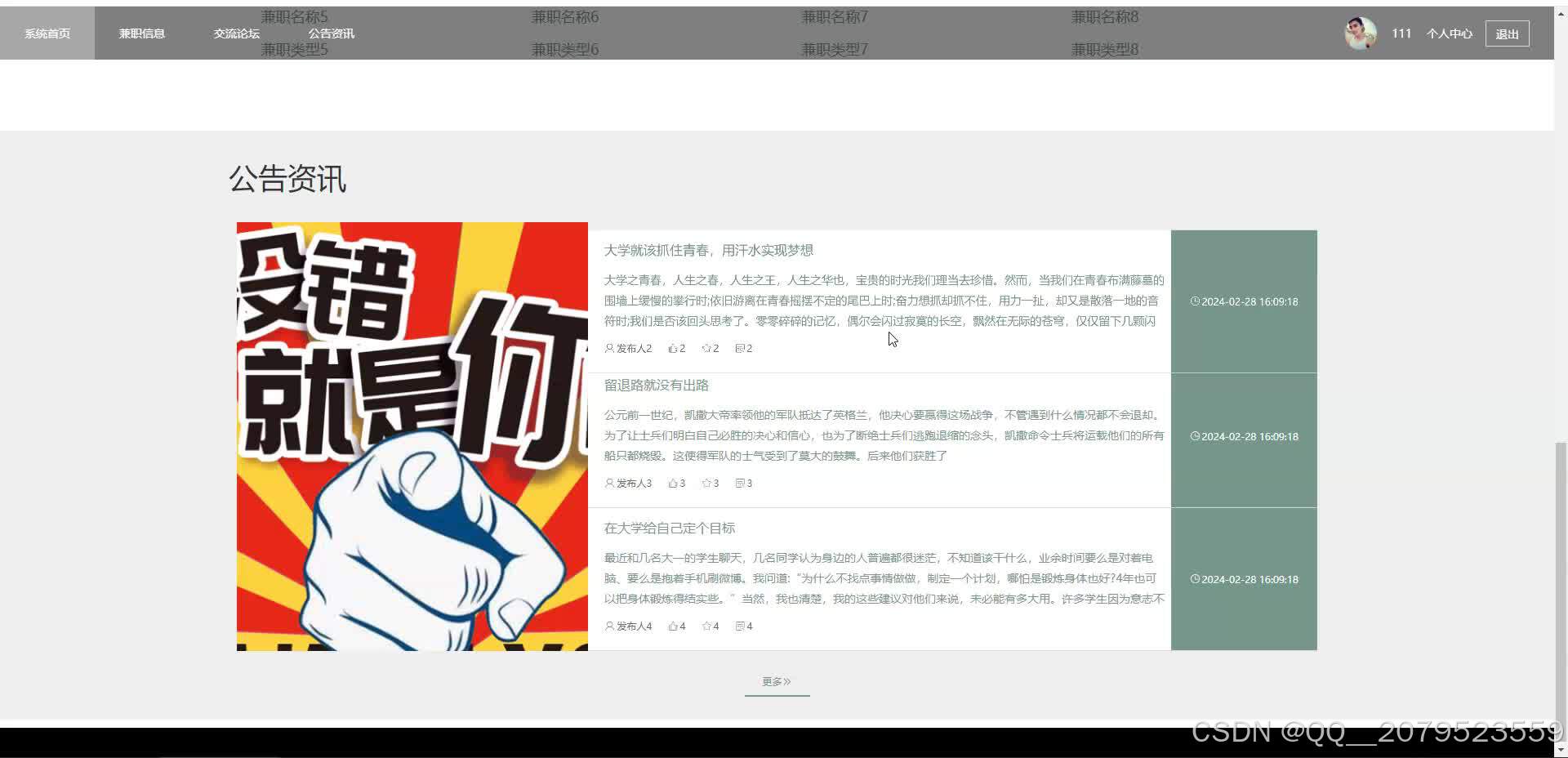Click the text 兼职名称7
This screenshot has height=758, width=1568.
click(x=835, y=16)
